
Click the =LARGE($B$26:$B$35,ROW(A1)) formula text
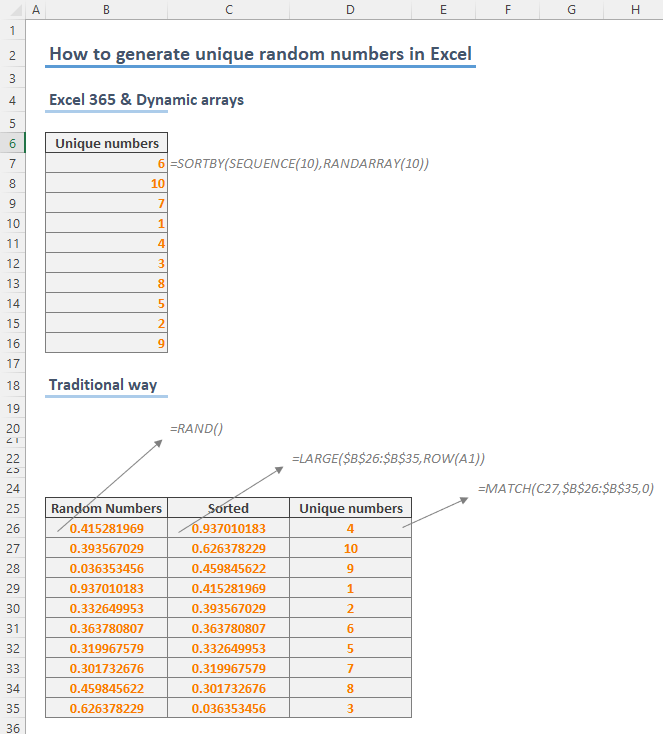pos(389,458)
